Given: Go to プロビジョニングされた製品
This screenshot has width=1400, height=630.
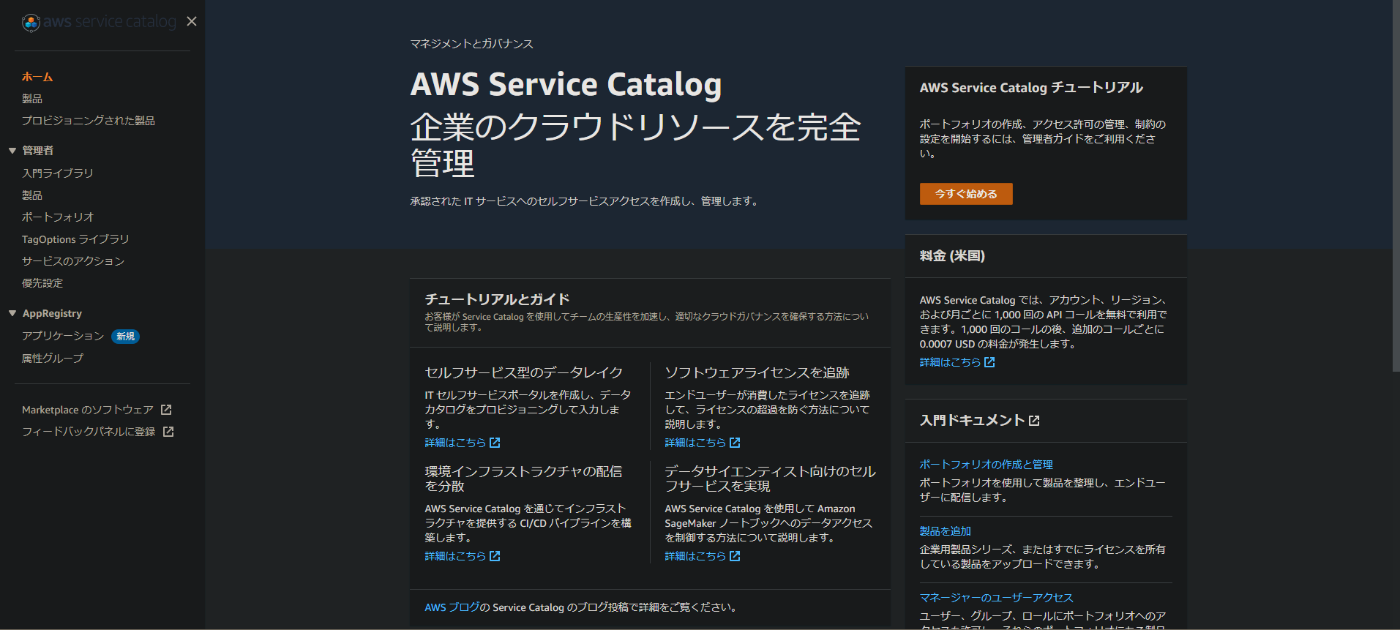Looking at the screenshot, I should [x=88, y=120].
